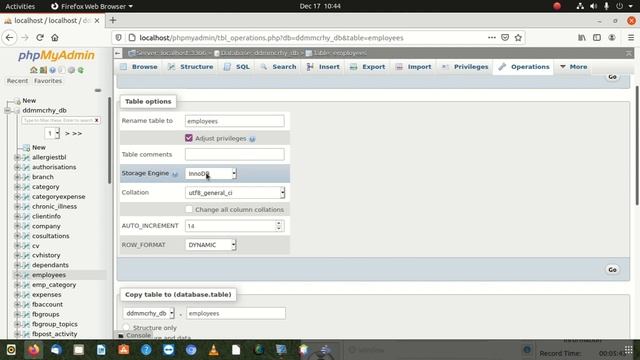Viewport: 640px width, 360px height.
Task: Open VLC cone icon in dock
Action: click(x=213, y=350)
